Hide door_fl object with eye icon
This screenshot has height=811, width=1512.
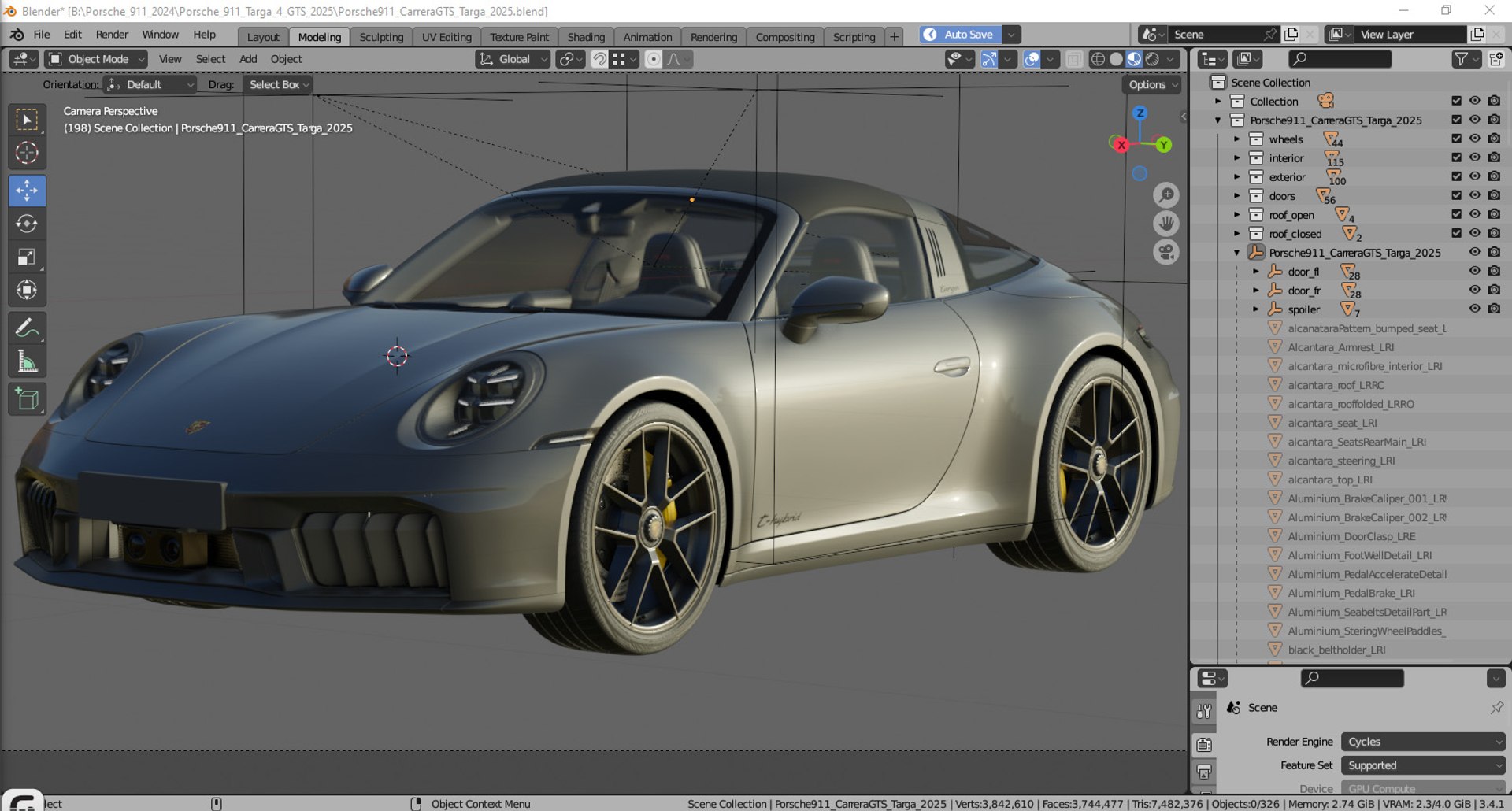pos(1475,271)
